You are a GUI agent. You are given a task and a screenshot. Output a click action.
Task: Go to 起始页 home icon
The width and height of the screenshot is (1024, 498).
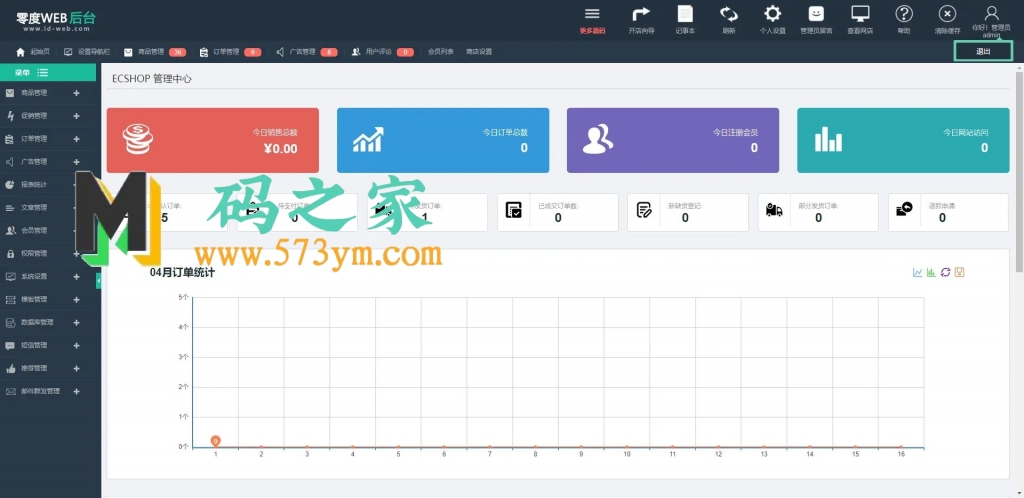[20, 52]
